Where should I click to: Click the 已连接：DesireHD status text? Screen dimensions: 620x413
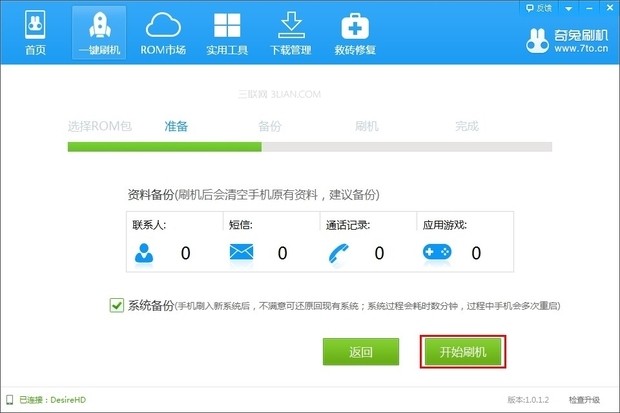(52, 400)
